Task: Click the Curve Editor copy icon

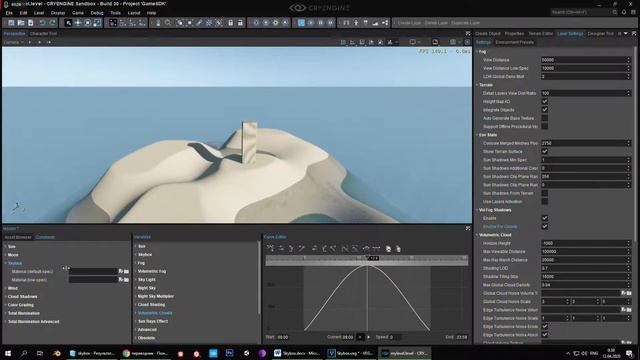Action: [x=389, y=248]
